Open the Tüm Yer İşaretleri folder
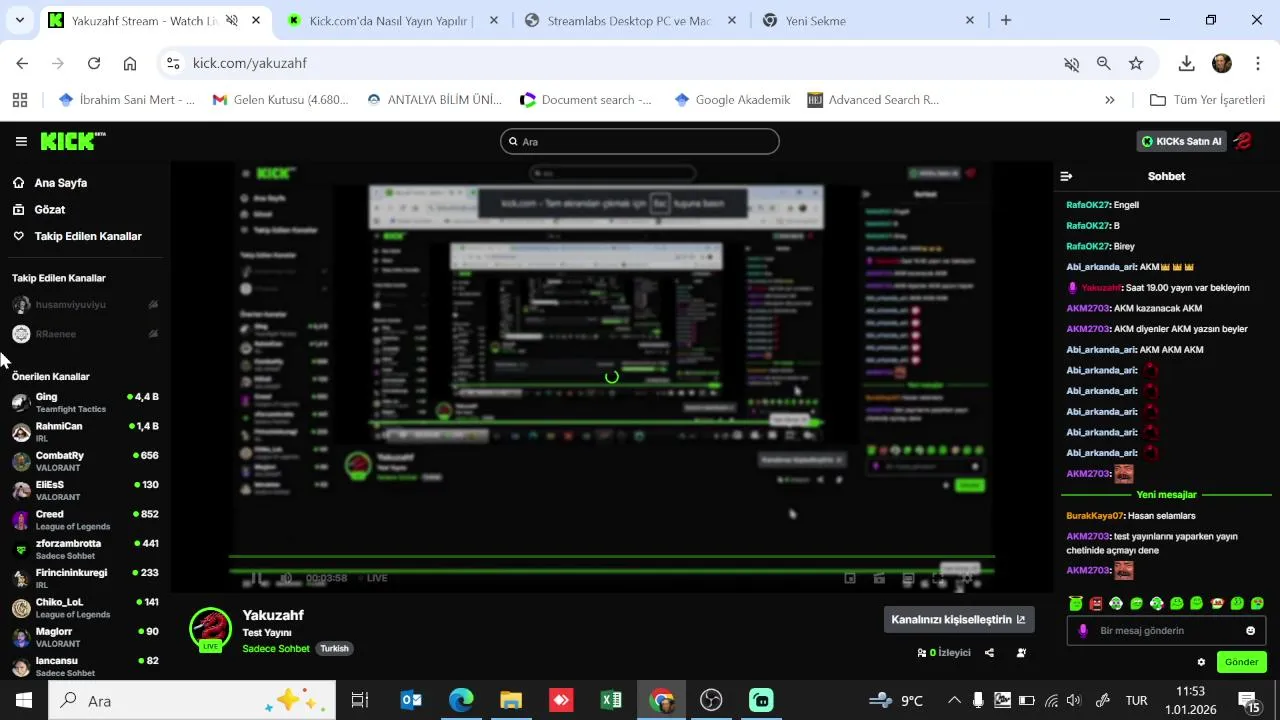The width and height of the screenshot is (1280, 720). point(1208,99)
